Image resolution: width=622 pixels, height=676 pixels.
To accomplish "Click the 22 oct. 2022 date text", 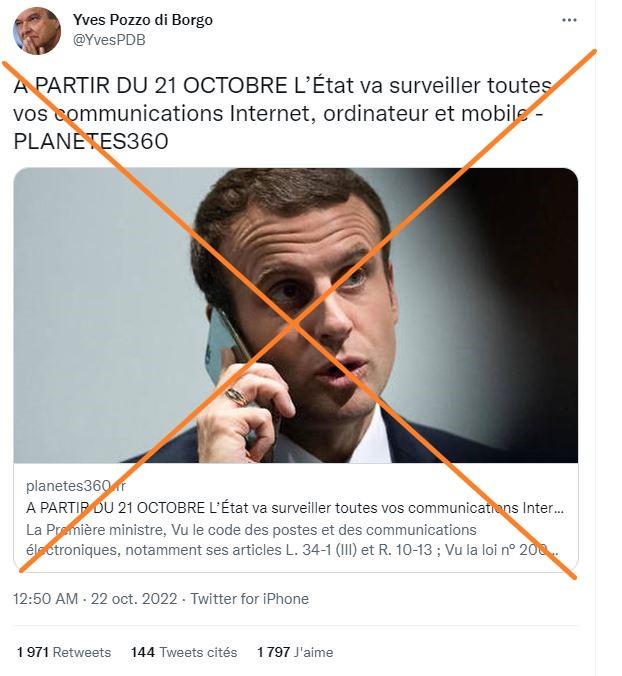I will point(134,599).
